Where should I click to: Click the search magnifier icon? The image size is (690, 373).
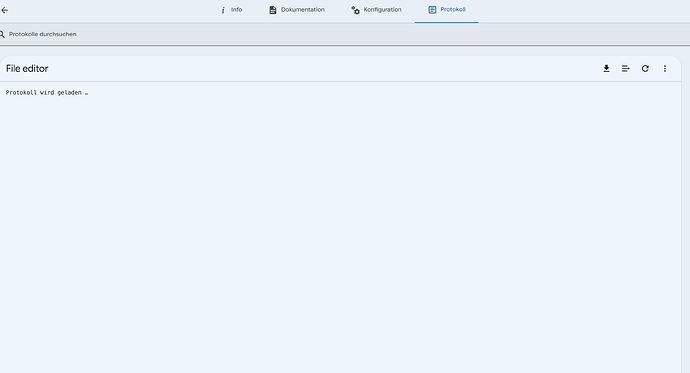2,34
